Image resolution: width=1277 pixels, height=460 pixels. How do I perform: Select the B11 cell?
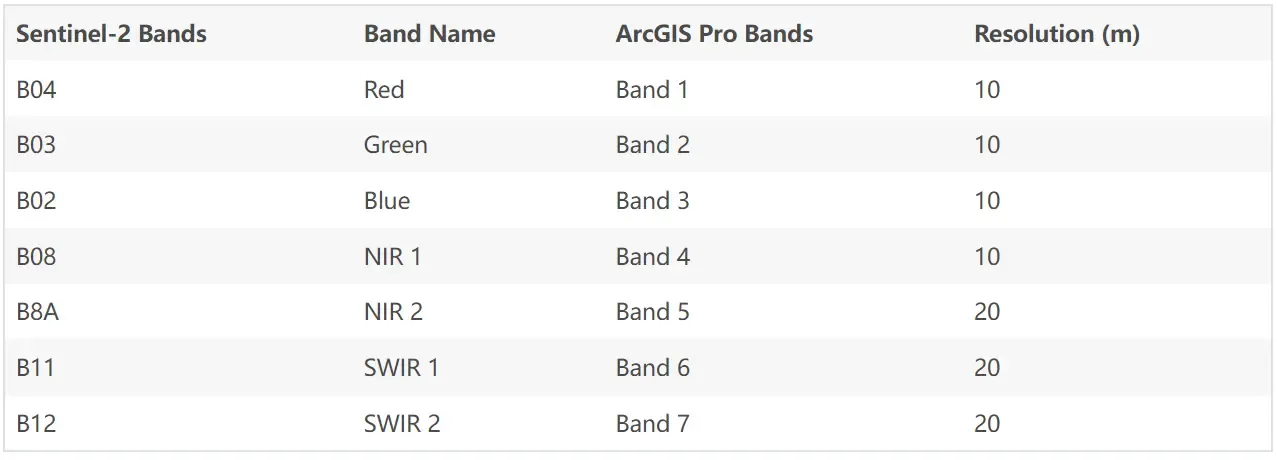click(x=35, y=368)
